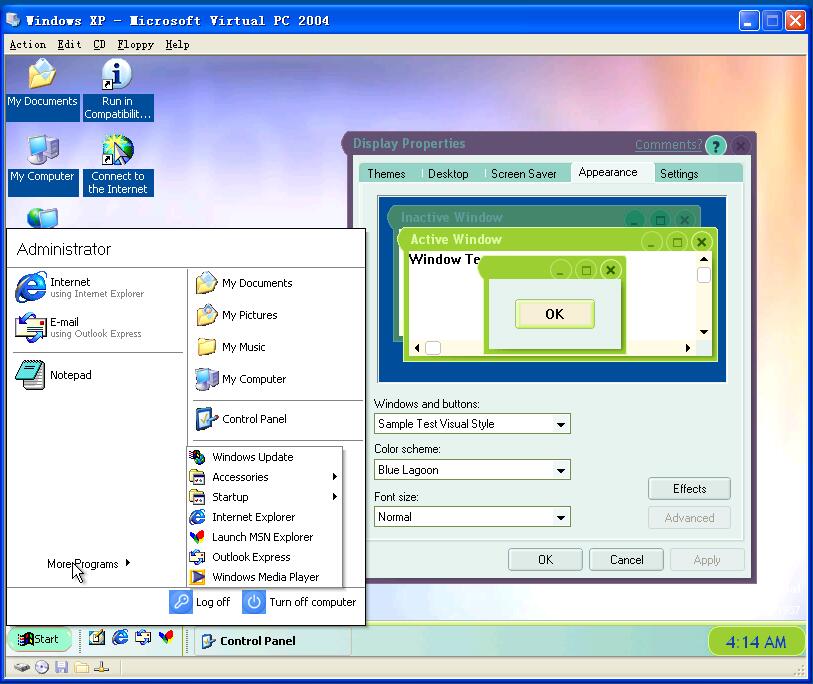The width and height of the screenshot is (813, 684).
Task: Click right arrow of preview horizontal scrollbar
Action: (x=688, y=348)
